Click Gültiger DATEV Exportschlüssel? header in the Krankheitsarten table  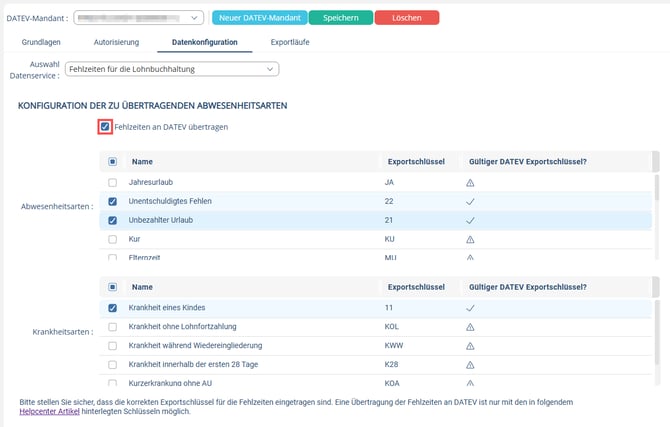[528, 287]
